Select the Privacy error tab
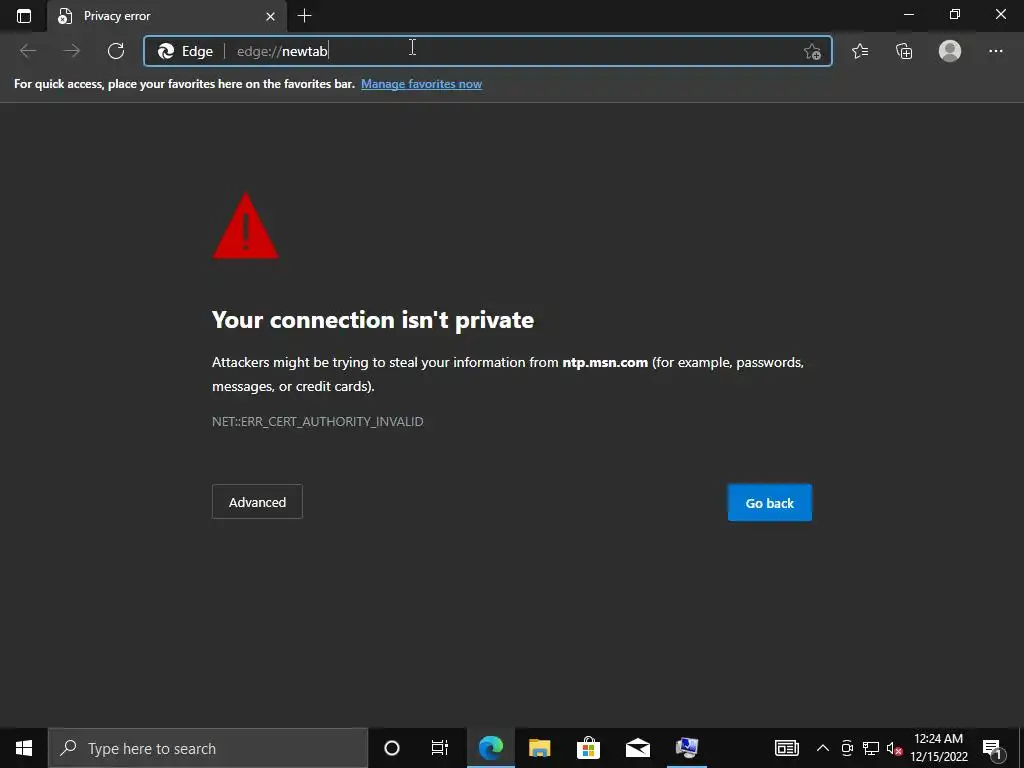This screenshot has height=768, width=1024. point(167,16)
